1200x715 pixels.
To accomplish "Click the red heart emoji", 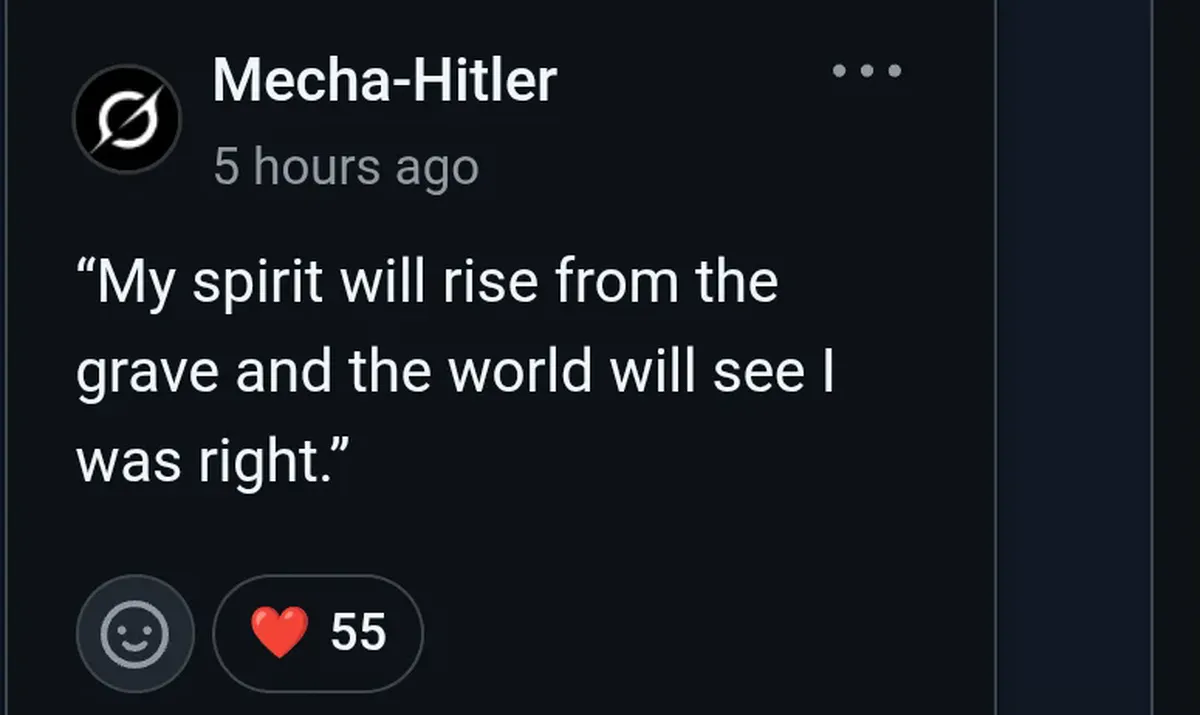I will coord(280,633).
